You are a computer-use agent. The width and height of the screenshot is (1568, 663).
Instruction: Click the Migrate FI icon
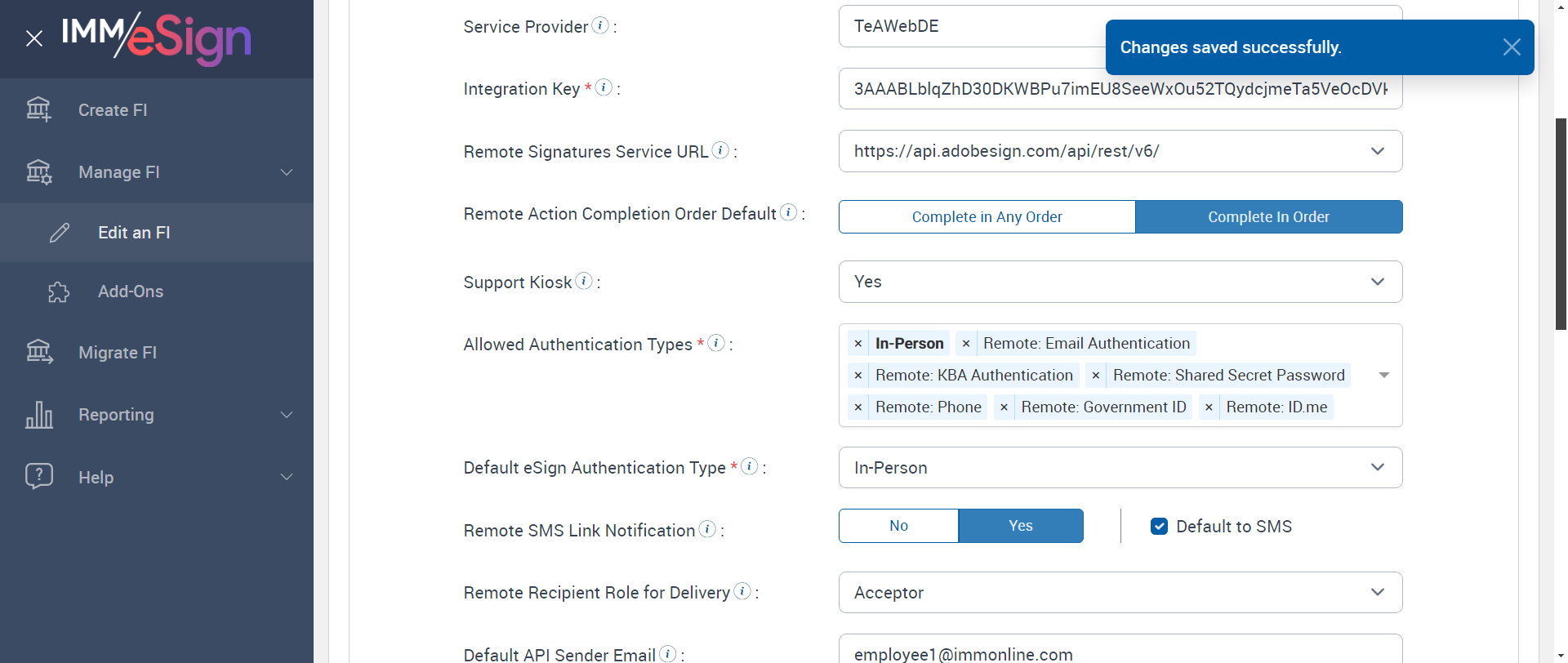[38, 352]
